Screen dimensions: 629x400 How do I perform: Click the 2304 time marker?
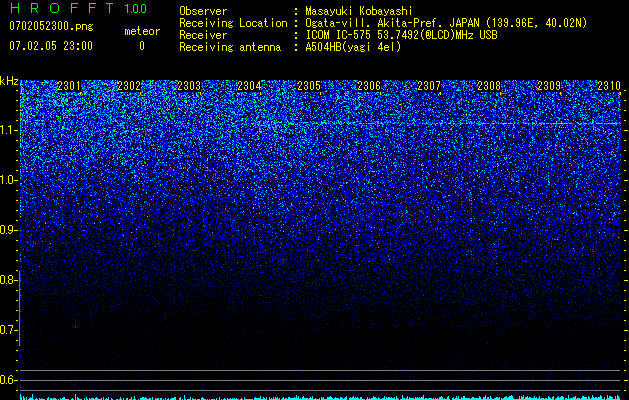(x=249, y=86)
